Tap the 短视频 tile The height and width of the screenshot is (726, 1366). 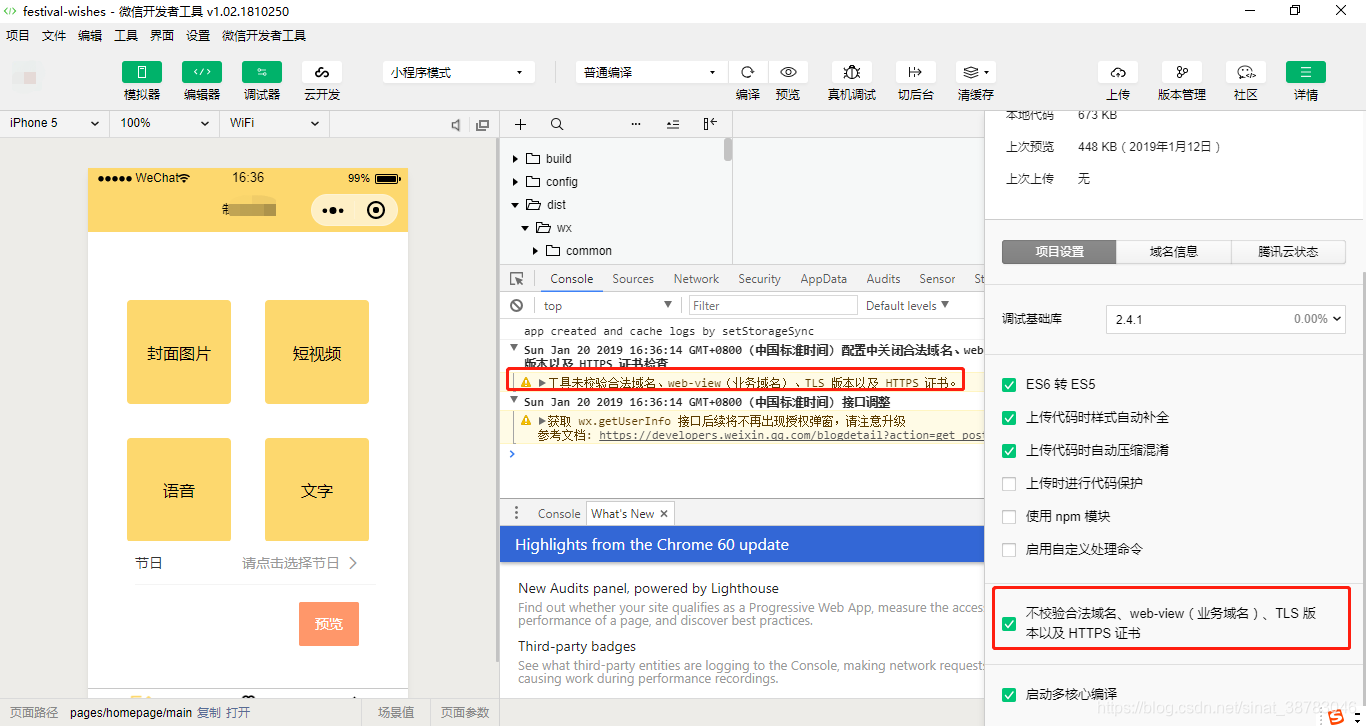(x=317, y=352)
